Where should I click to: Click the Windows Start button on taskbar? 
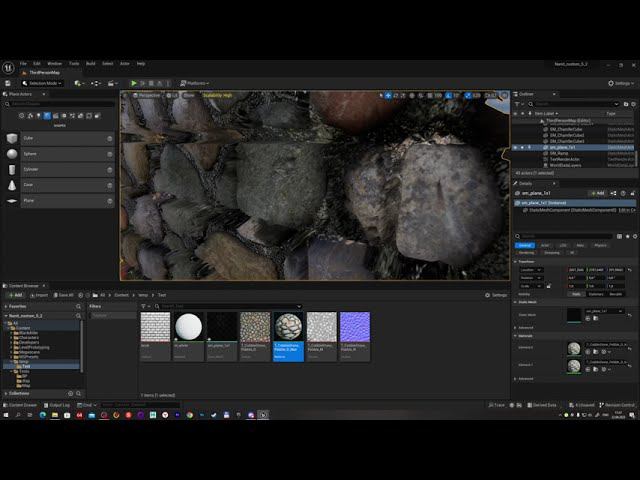point(8,414)
